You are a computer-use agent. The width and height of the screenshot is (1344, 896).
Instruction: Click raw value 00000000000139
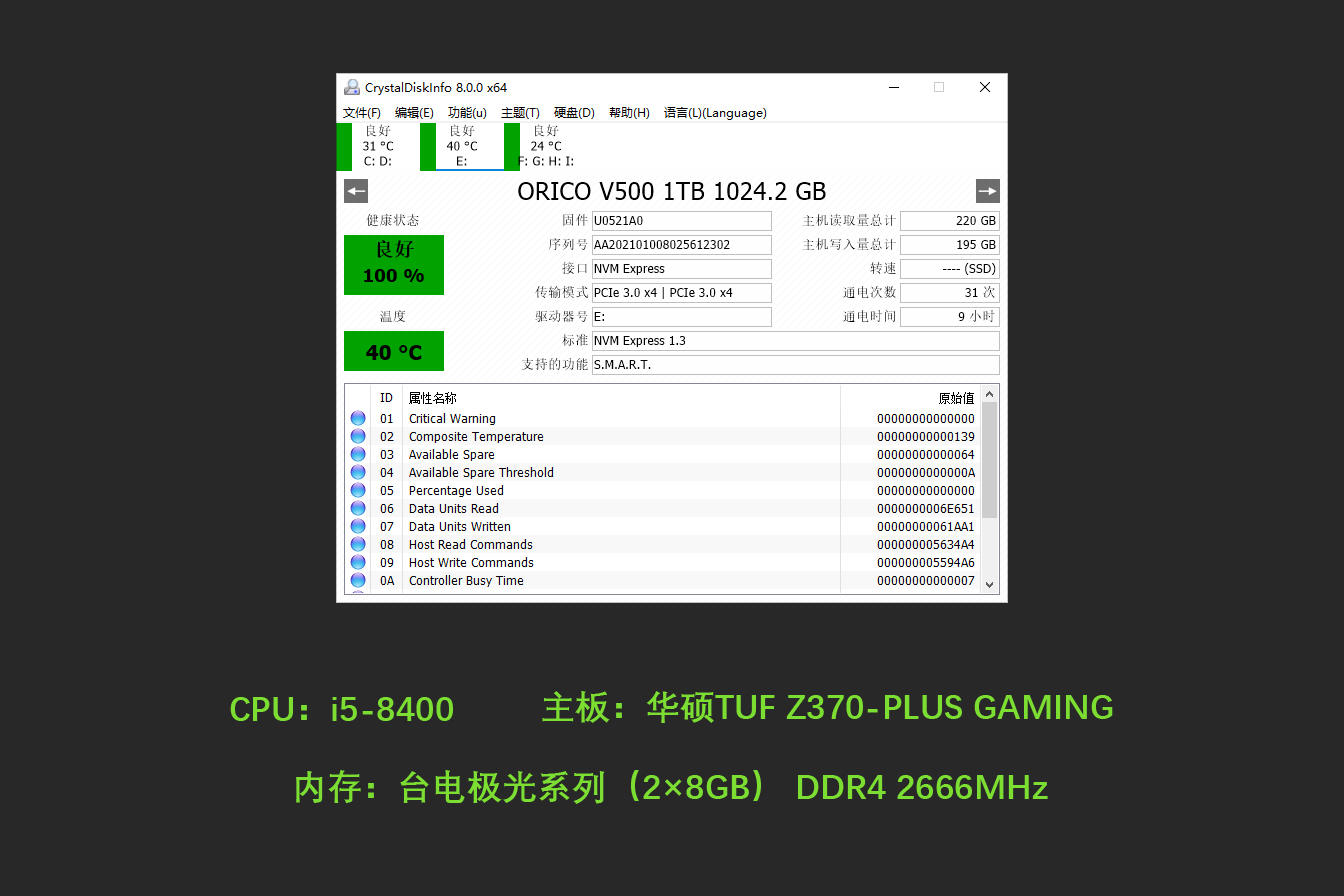(926, 437)
